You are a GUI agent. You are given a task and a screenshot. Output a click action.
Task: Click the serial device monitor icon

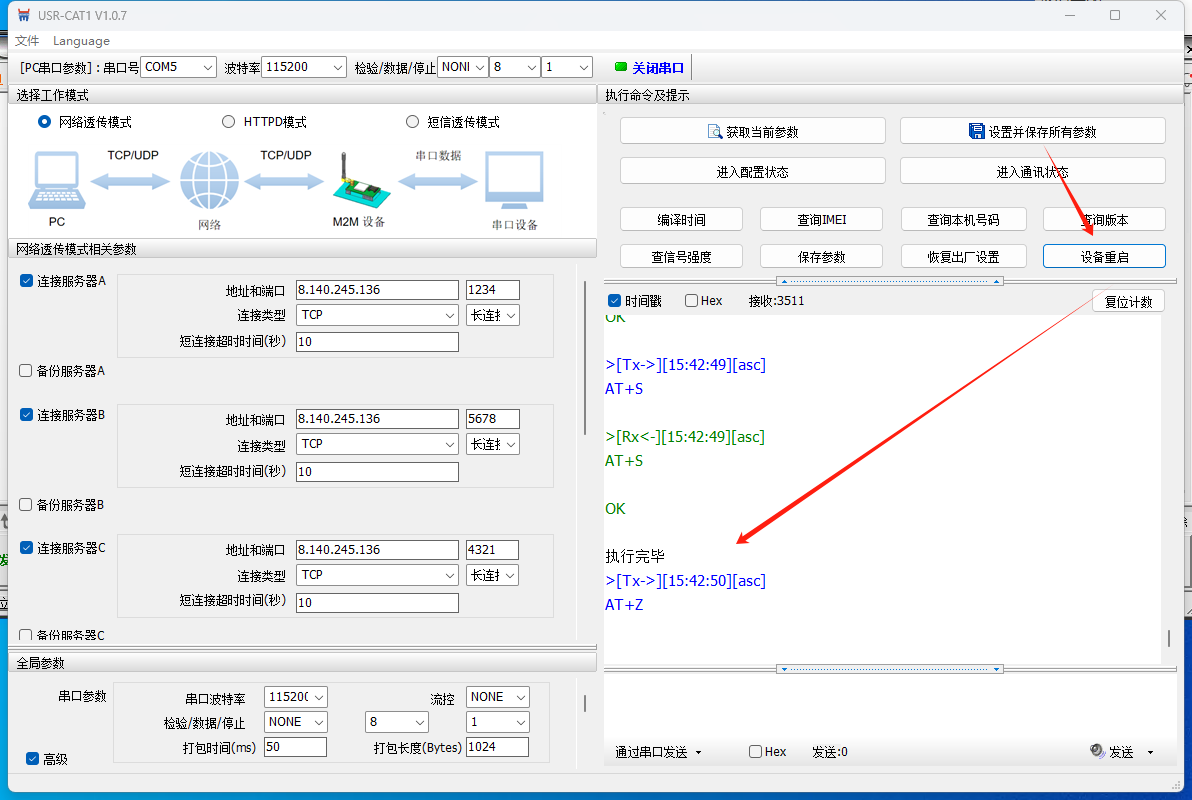tap(514, 181)
